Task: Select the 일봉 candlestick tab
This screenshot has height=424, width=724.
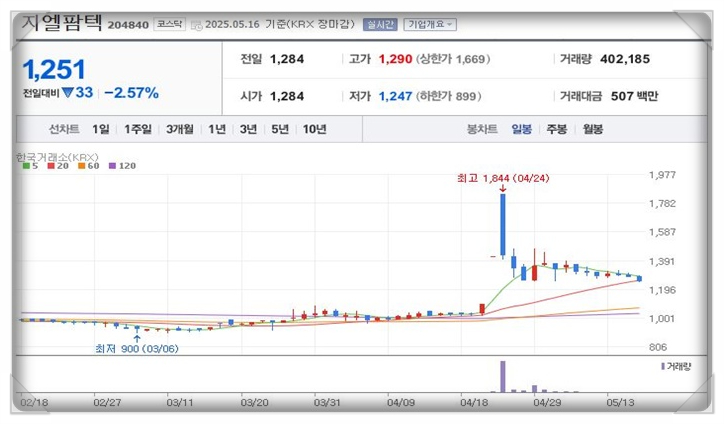Action: pyautogui.click(x=521, y=129)
